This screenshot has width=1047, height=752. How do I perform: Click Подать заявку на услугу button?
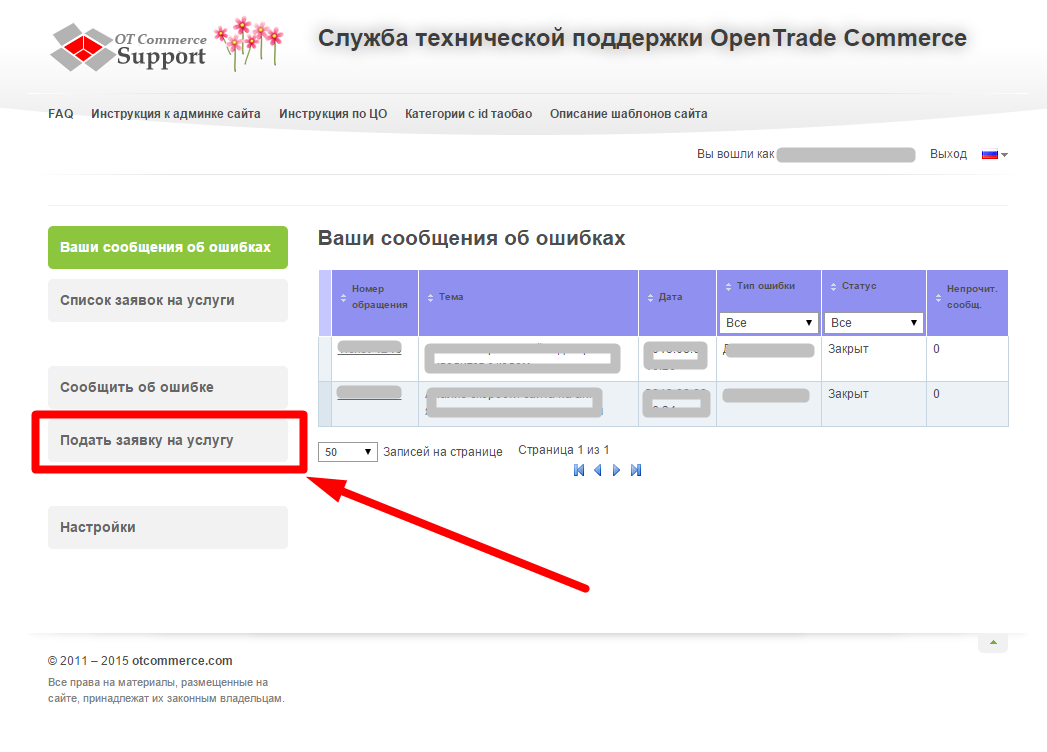pos(168,441)
